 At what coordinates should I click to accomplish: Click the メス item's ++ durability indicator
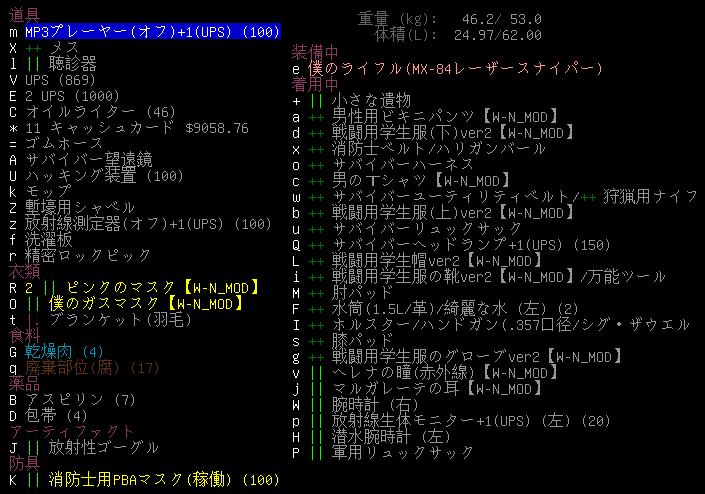[x=33, y=48]
